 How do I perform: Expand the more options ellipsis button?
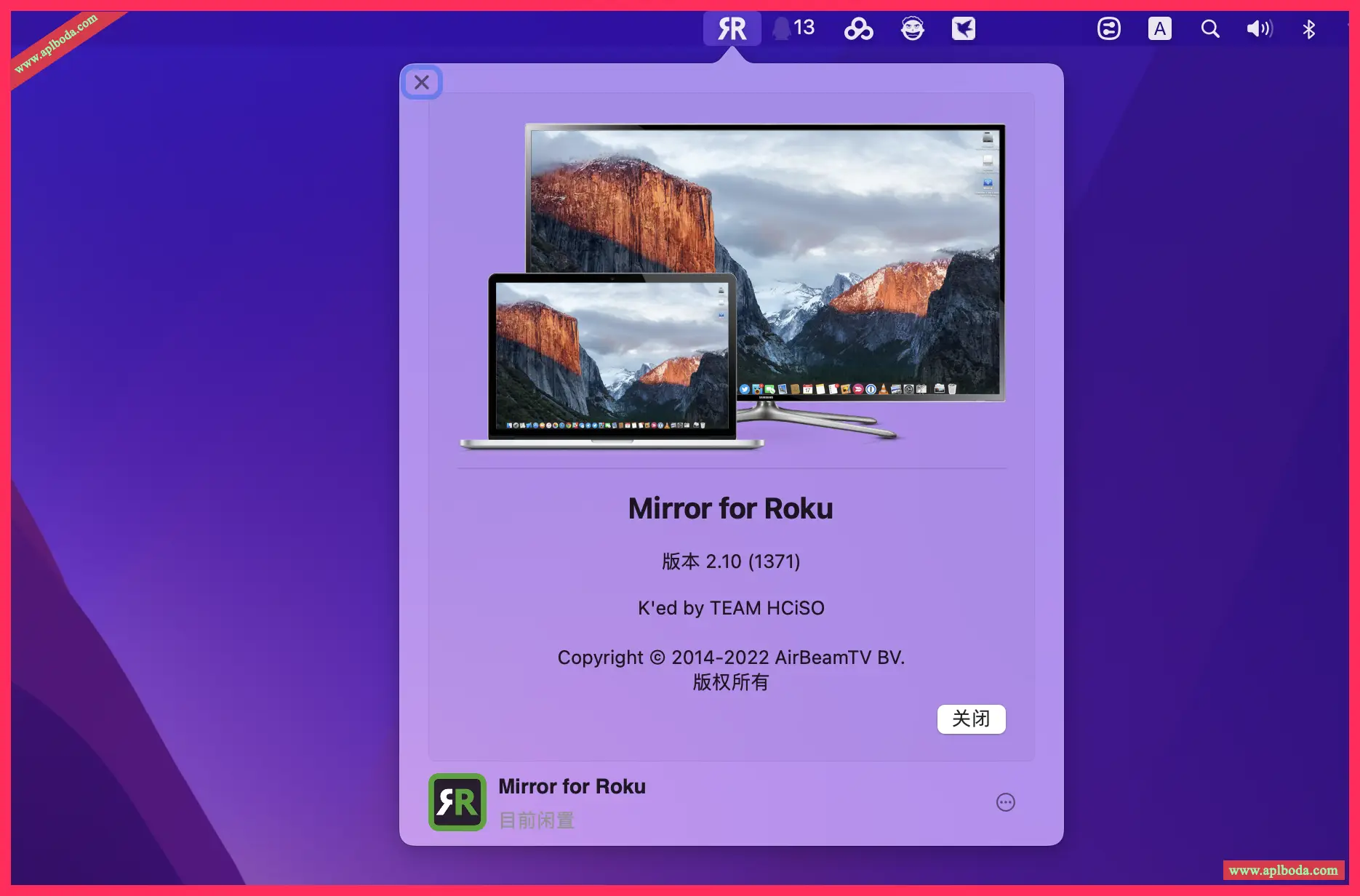(x=1005, y=802)
